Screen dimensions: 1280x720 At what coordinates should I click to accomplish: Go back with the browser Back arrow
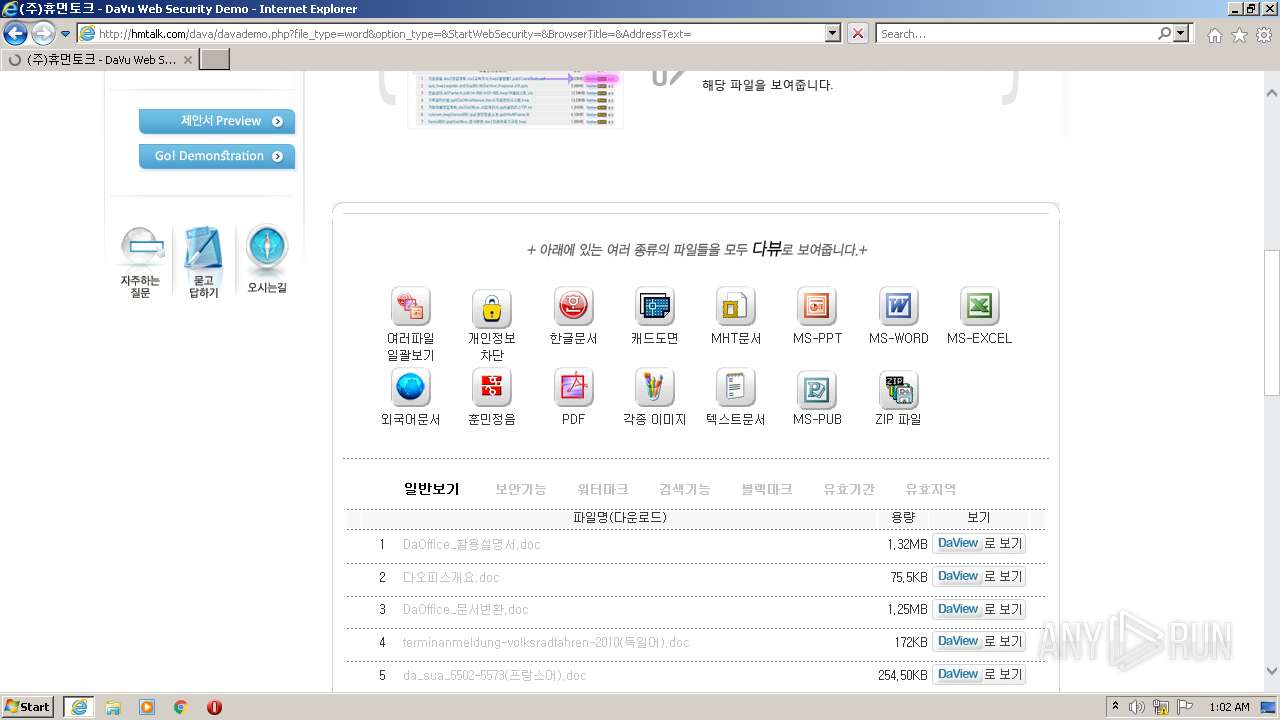[x=15, y=33]
